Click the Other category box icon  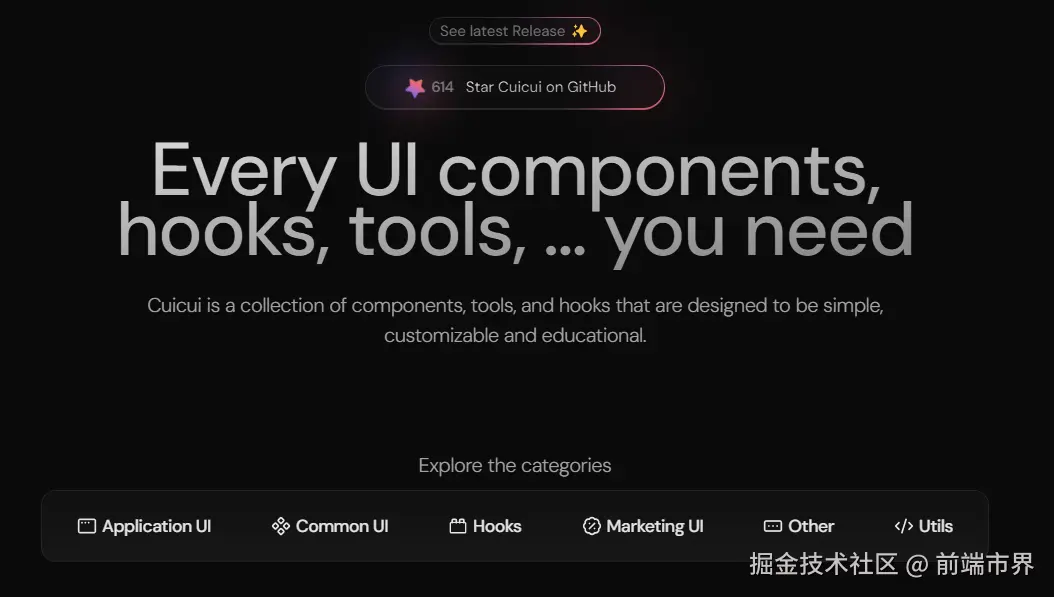773,526
